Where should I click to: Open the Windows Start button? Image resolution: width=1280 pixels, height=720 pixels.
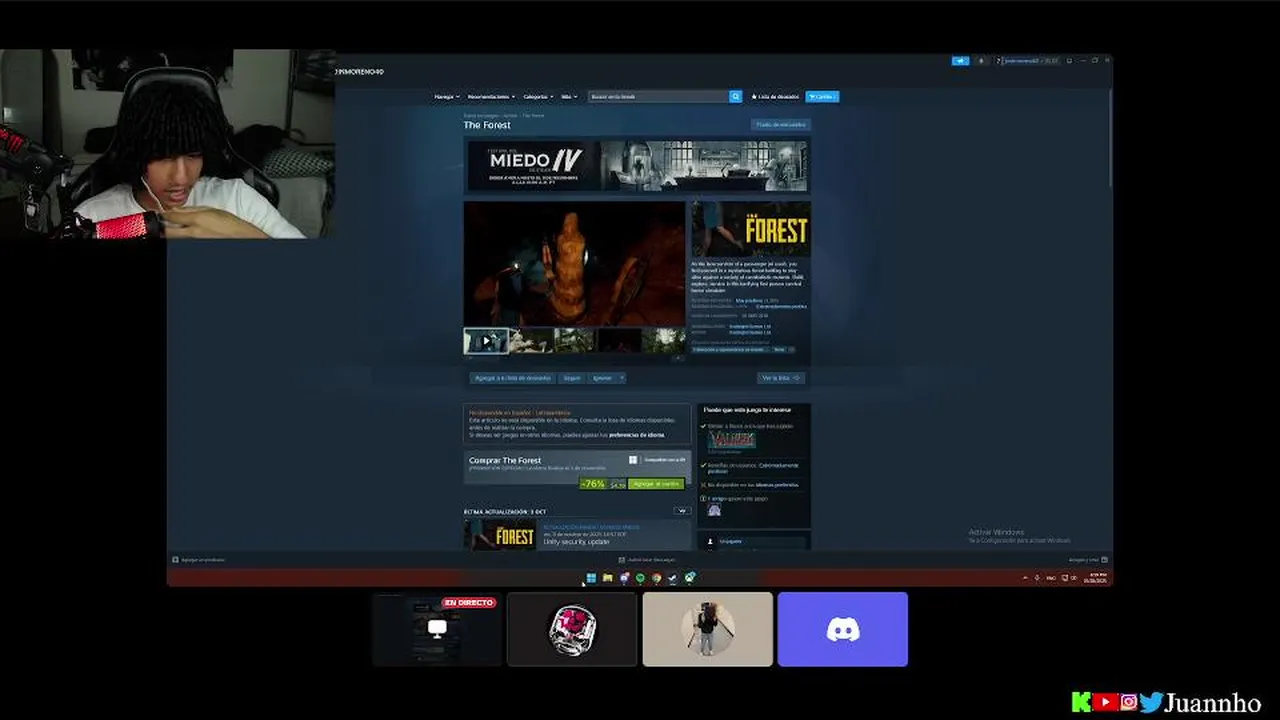click(591, 578)
